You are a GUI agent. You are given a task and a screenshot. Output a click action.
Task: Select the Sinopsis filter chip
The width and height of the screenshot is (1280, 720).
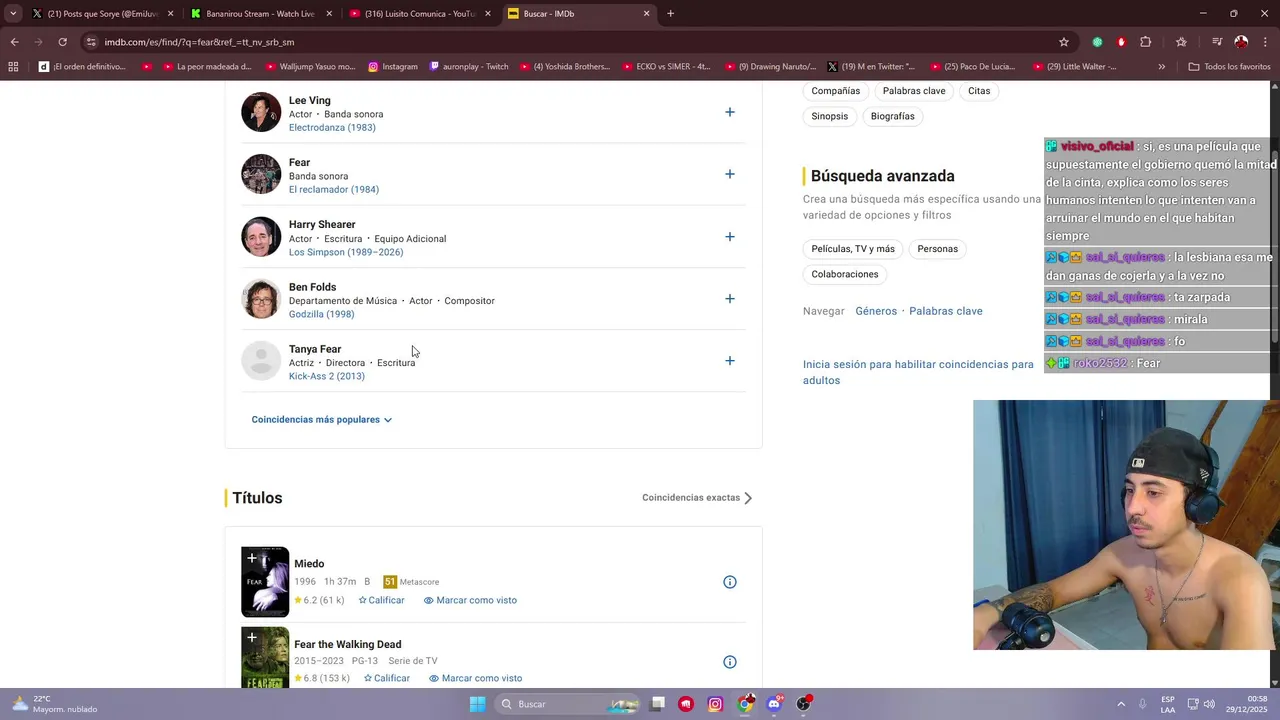point(830,116)
